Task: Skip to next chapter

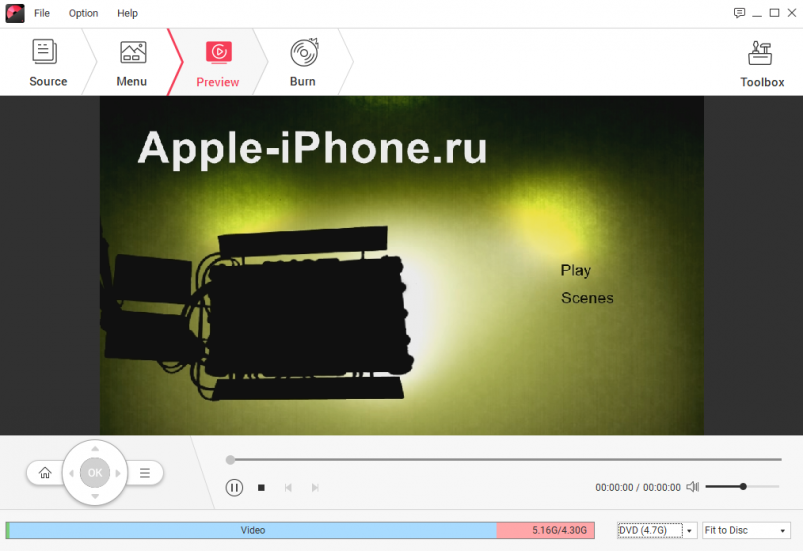Action: pyautogui.click(x=315, y=488)
